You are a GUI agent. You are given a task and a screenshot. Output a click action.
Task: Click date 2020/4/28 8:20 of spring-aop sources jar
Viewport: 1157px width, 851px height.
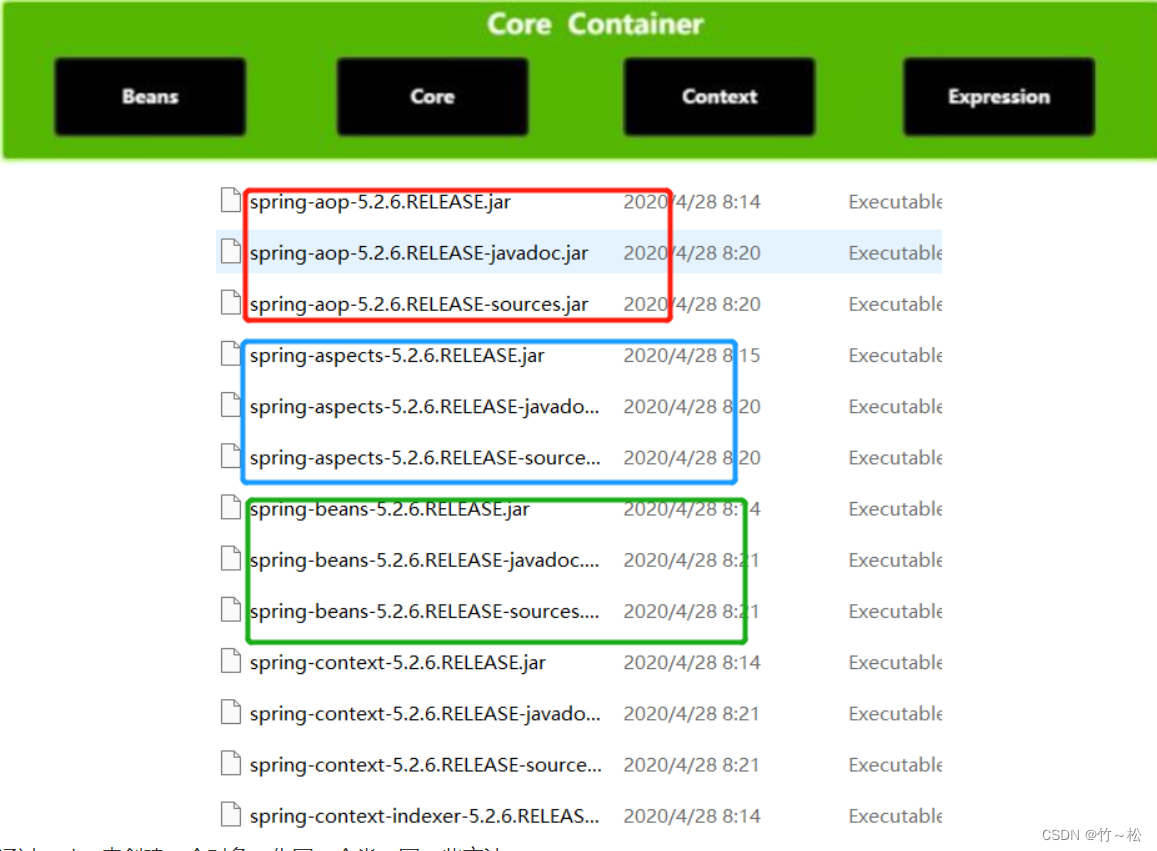[691, 304]
